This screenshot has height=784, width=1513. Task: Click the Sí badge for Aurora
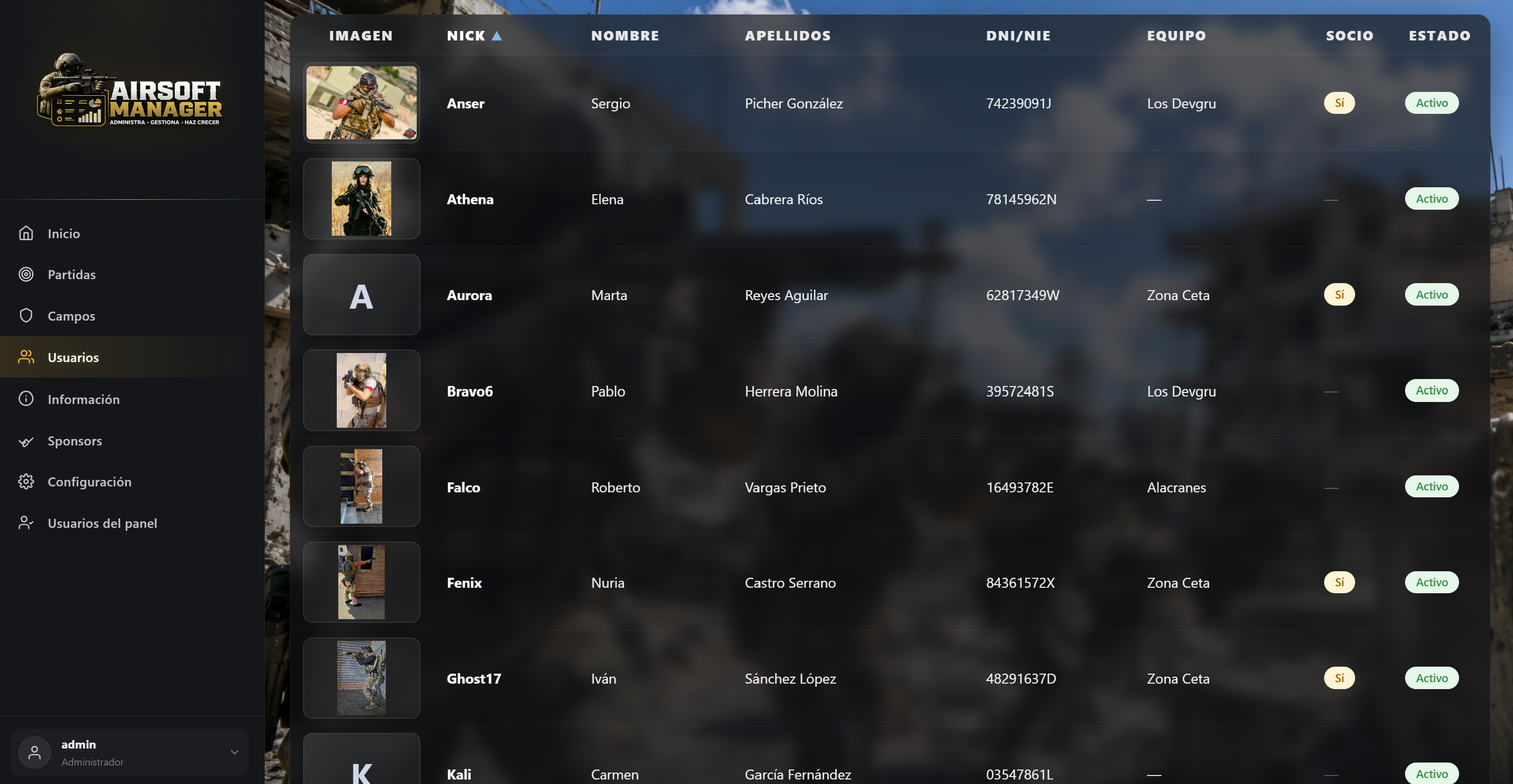(1339, 295)
